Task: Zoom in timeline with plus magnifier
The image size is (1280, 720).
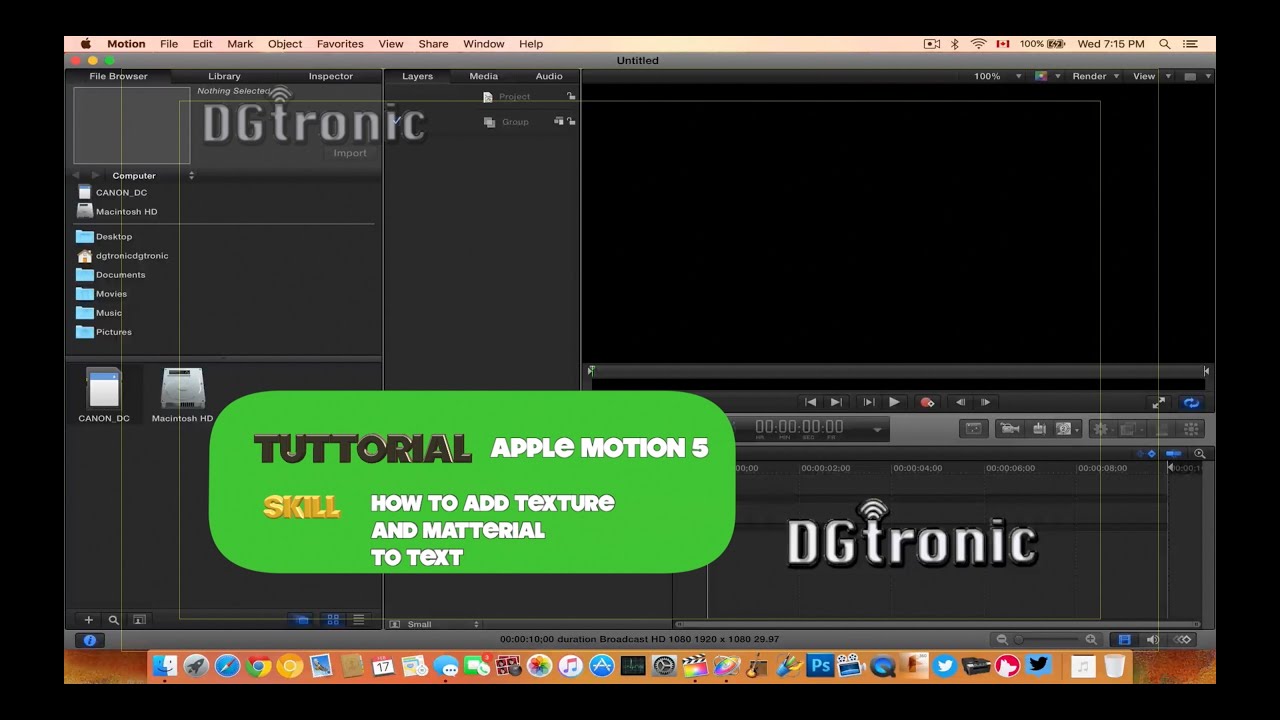Action: coord(1091,639)
